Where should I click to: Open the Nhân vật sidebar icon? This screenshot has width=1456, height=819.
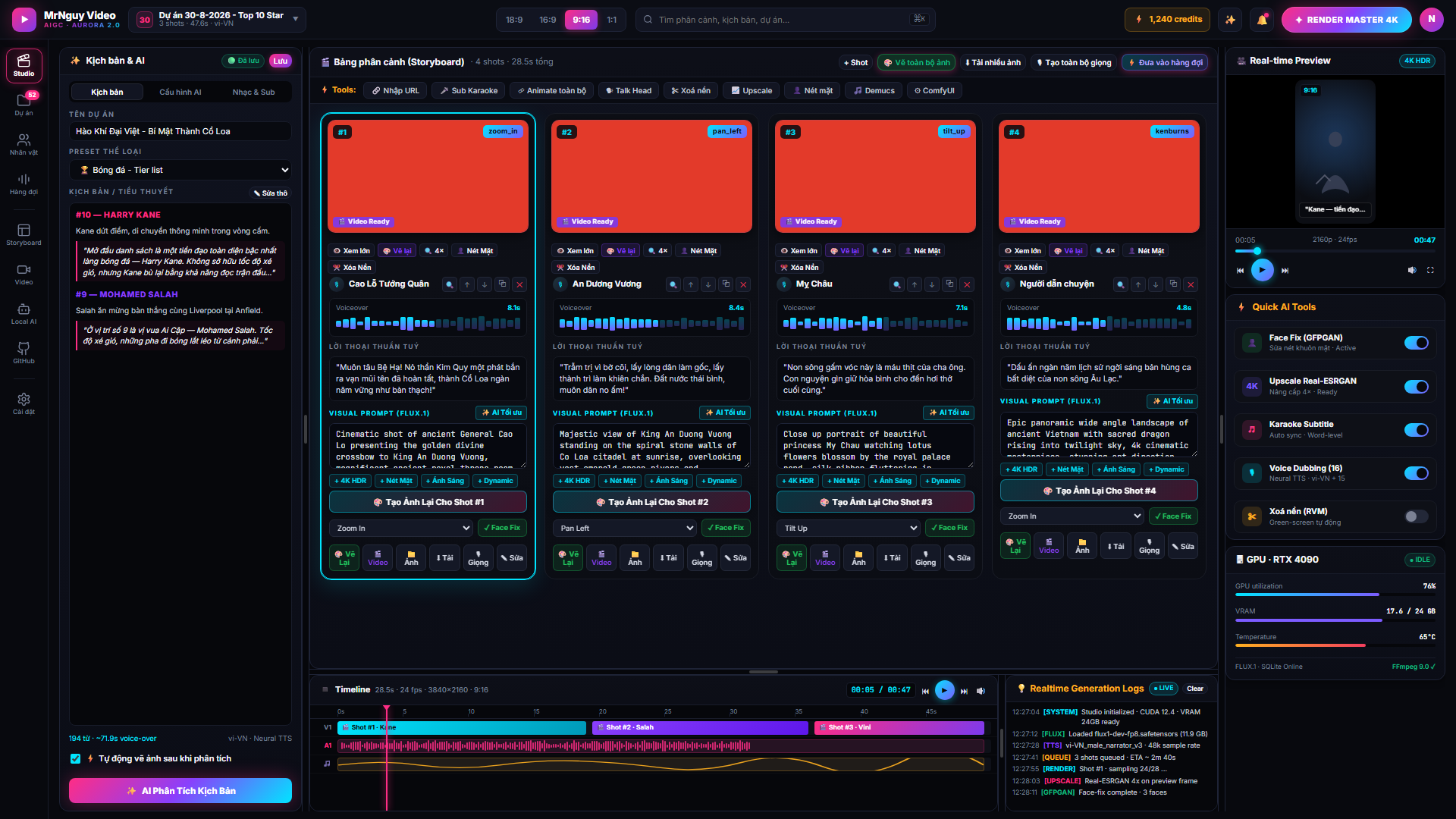click(x=24, y=144)
